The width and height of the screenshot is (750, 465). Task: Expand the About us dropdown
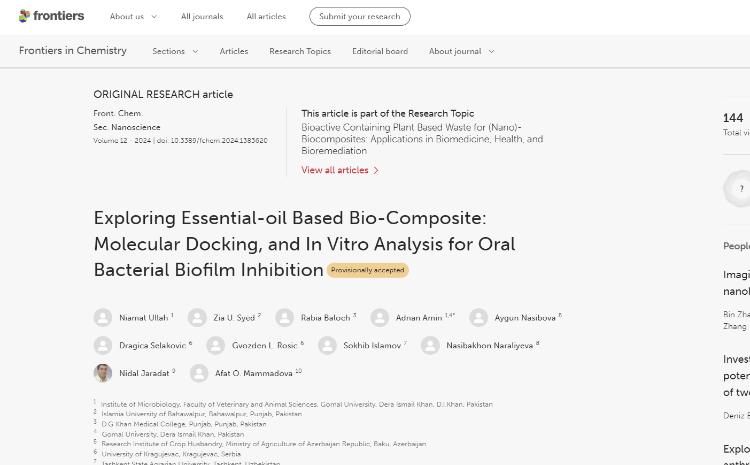coord(133,16)
